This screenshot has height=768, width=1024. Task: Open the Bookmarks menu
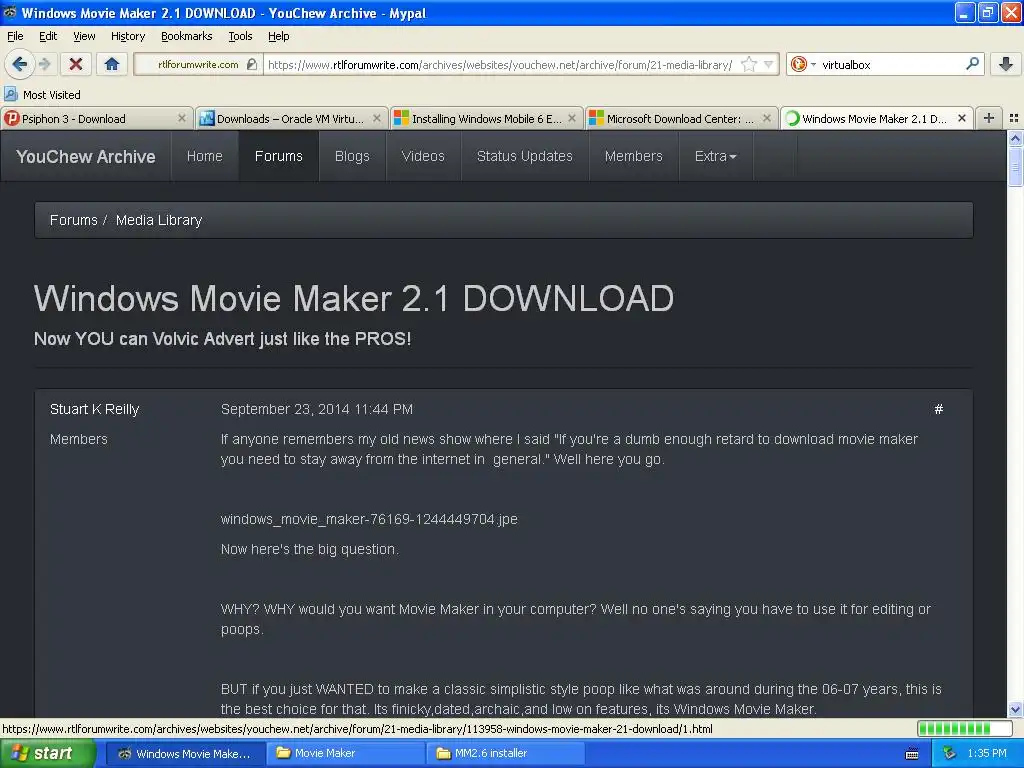(x=187, y=36)
